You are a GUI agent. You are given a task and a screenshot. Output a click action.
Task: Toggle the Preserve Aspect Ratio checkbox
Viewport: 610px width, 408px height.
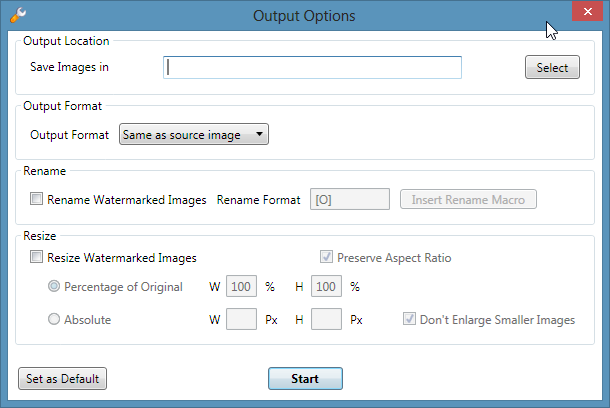(x=325, y=258)
